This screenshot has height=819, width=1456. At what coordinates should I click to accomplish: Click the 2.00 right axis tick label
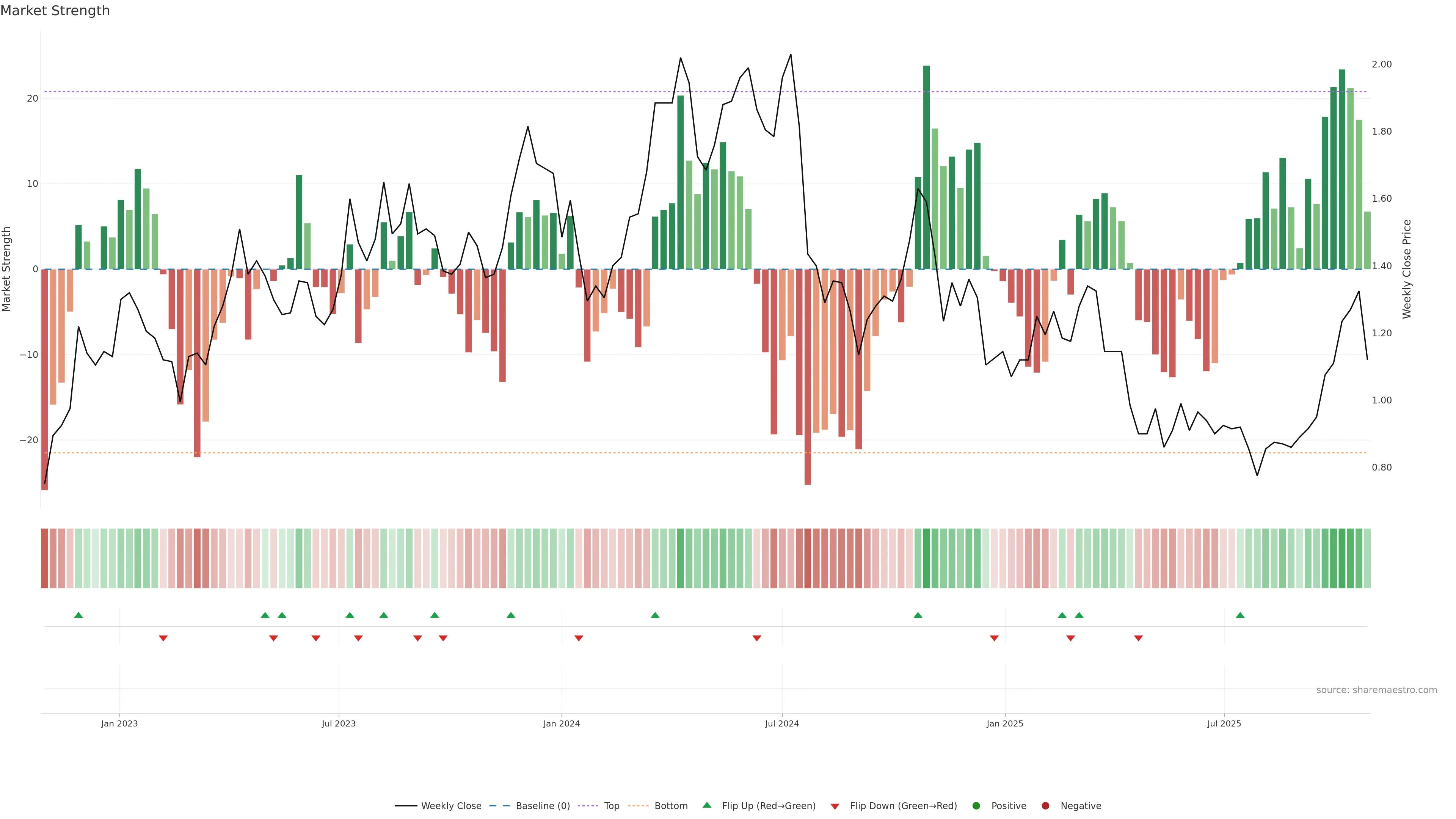(x=1381, y=64)
